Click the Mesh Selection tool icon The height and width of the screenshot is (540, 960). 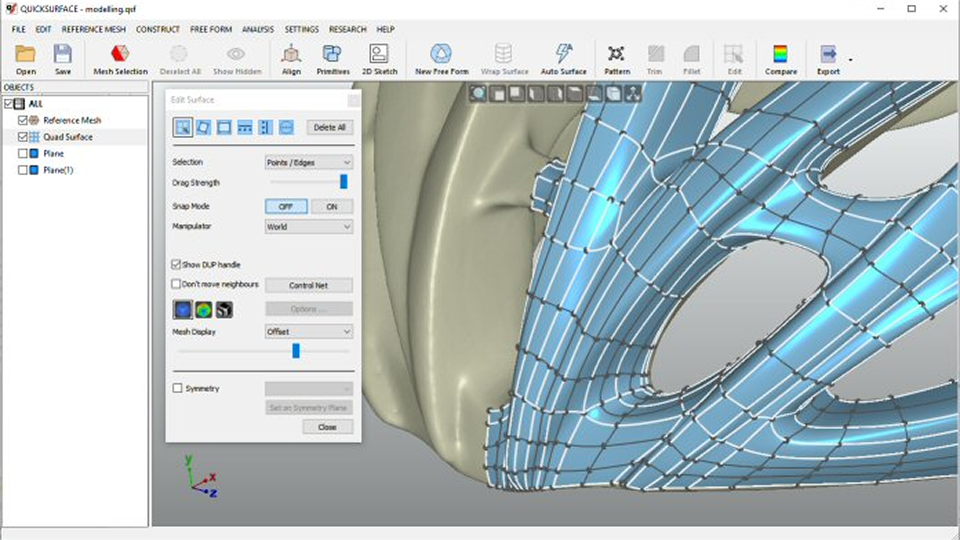tap(119, 54)
